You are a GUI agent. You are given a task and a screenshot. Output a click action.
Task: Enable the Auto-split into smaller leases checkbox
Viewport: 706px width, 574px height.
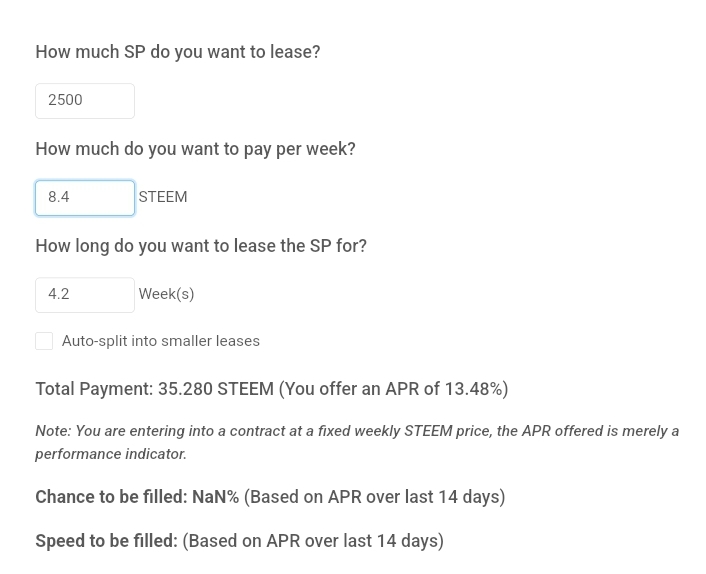44,341
